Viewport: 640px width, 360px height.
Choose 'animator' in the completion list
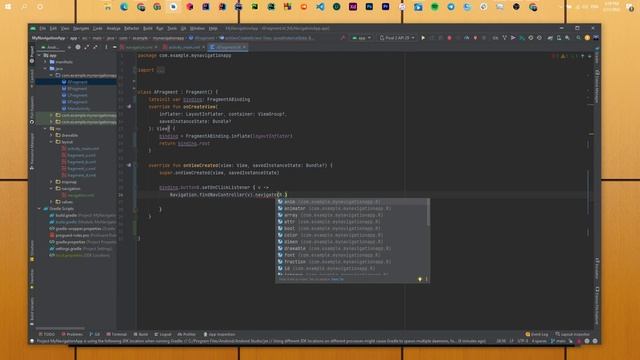(x=352, y=209)
